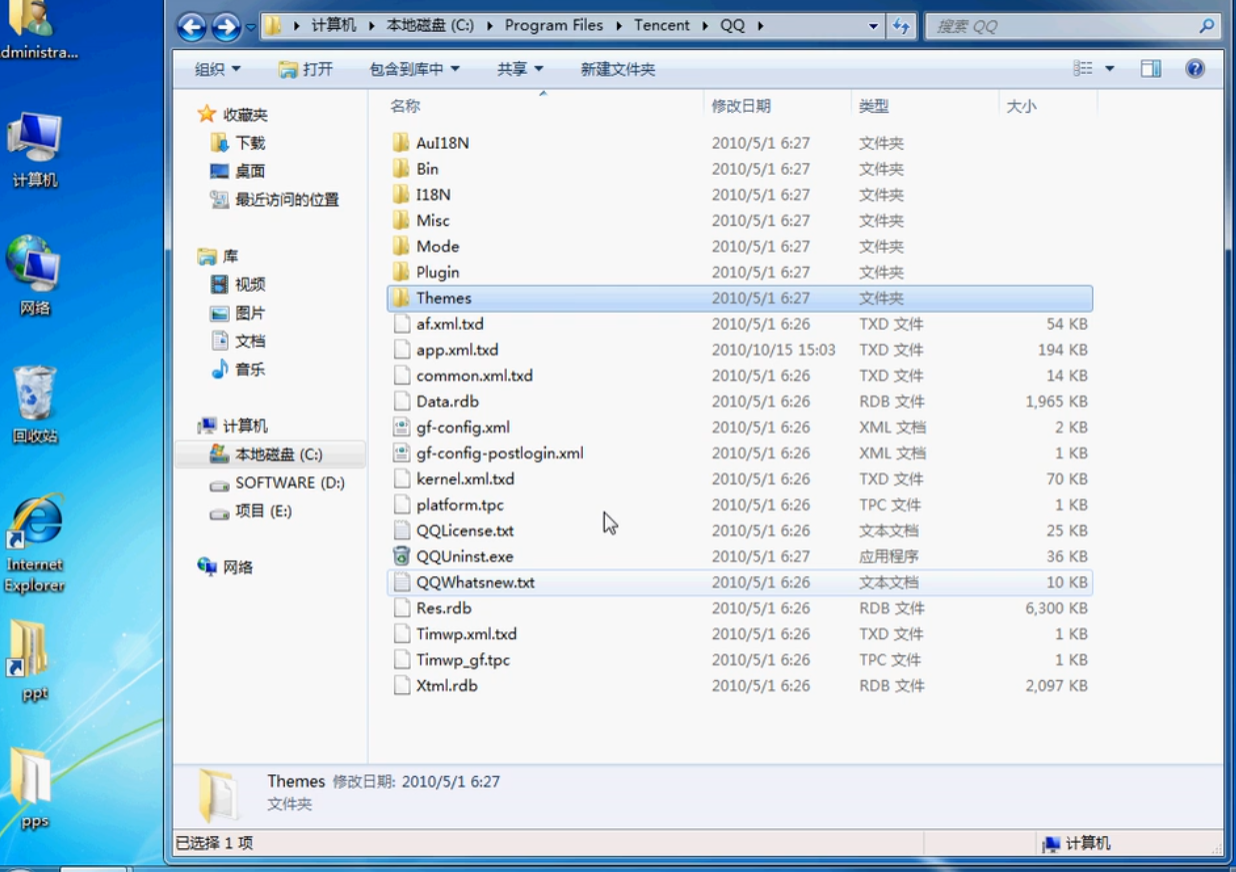Image resolution: width=1236 pixels, height=872 pixels.
Task: Click the search magnifier icon
Action: [1207, 26]
